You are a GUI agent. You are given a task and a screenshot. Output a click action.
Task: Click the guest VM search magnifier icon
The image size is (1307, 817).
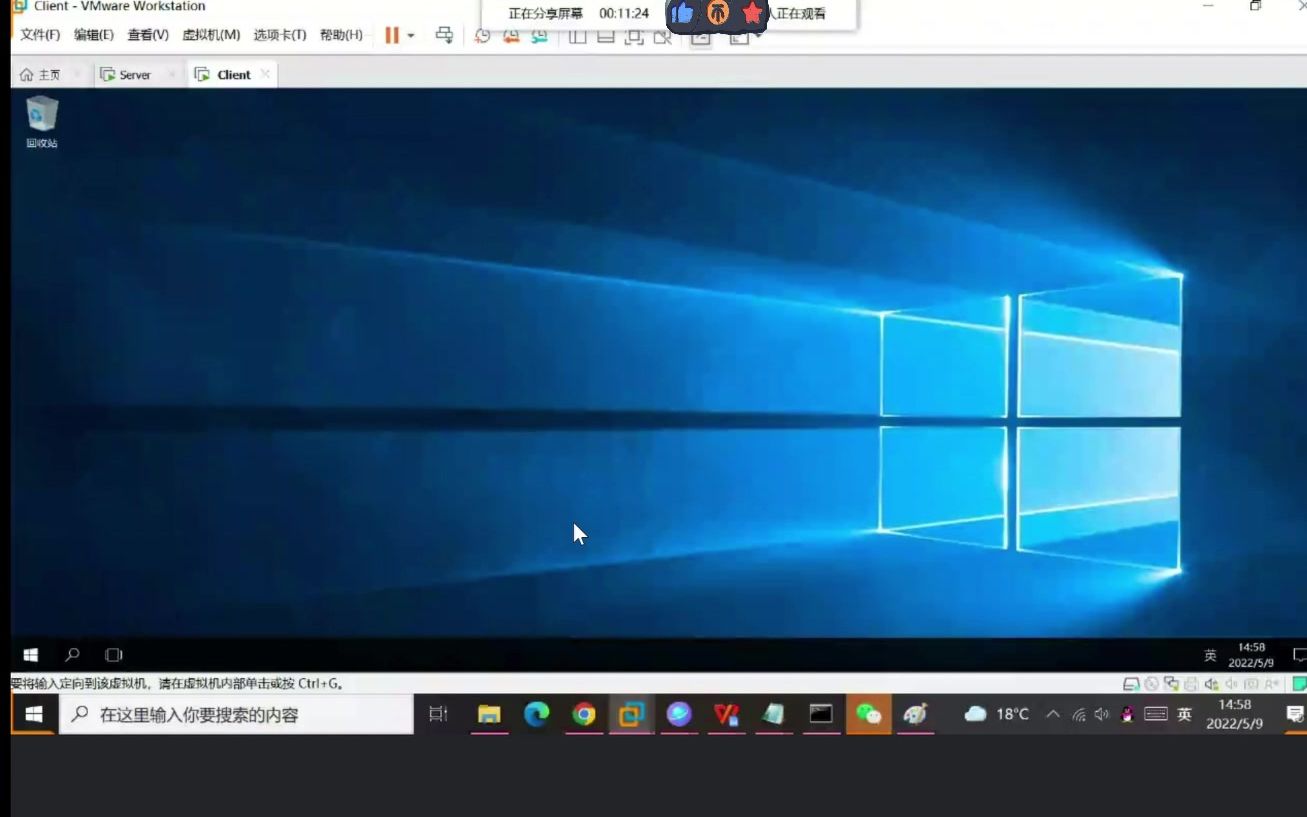tap(72, 655)
